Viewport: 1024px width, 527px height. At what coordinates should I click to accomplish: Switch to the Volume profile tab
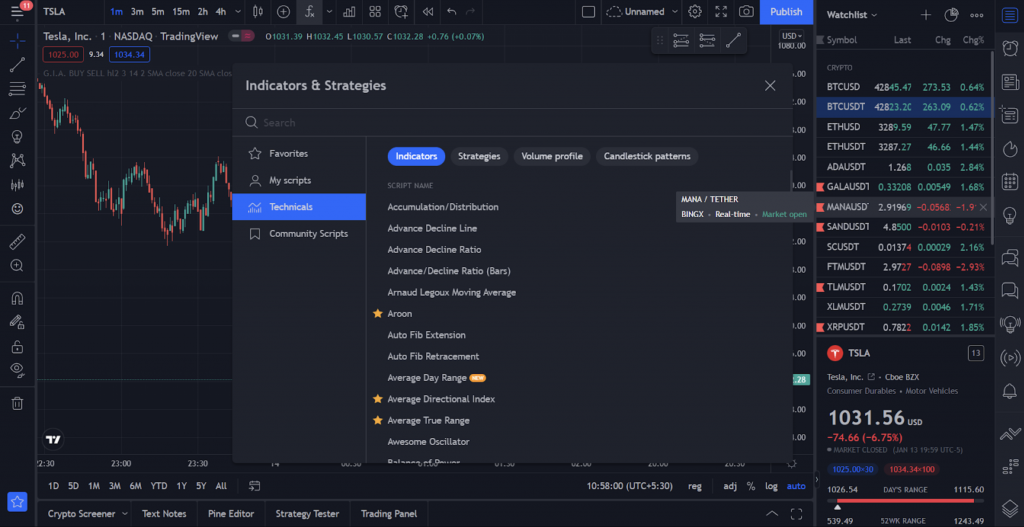click(x=552, y=157)
